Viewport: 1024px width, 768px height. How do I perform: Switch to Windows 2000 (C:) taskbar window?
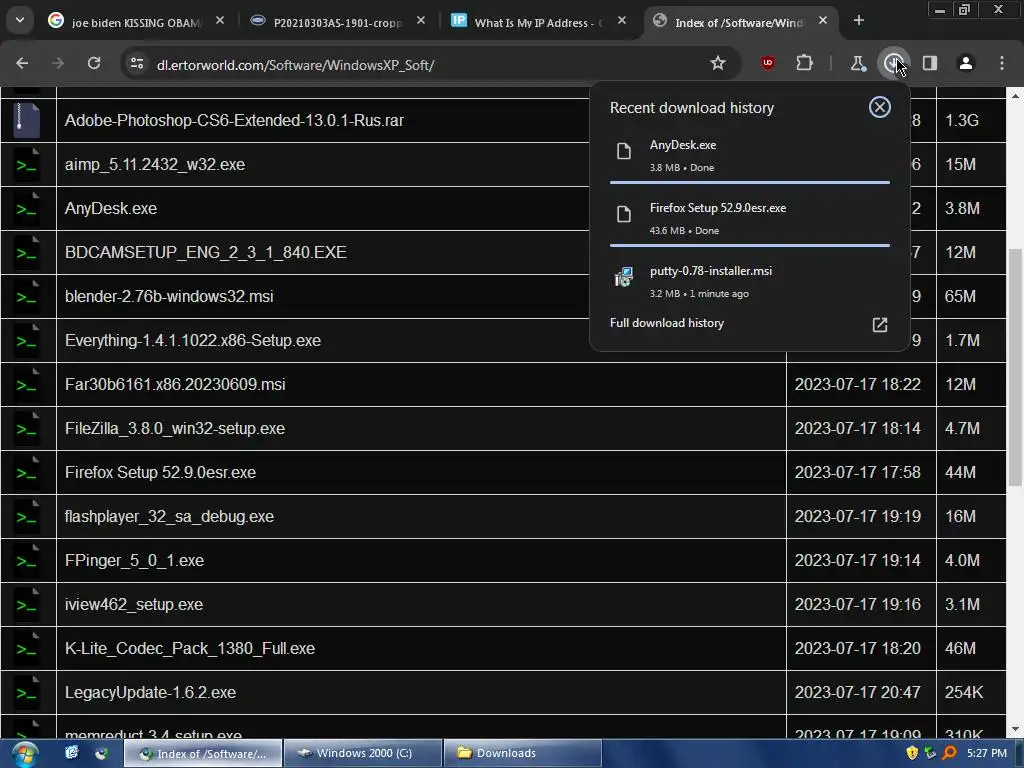[363, 753]
